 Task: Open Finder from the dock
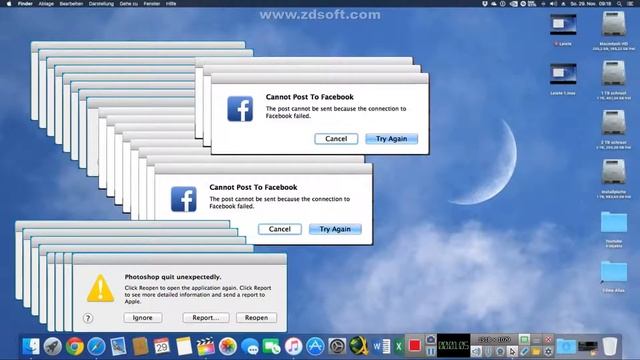[x=31, y=346]
